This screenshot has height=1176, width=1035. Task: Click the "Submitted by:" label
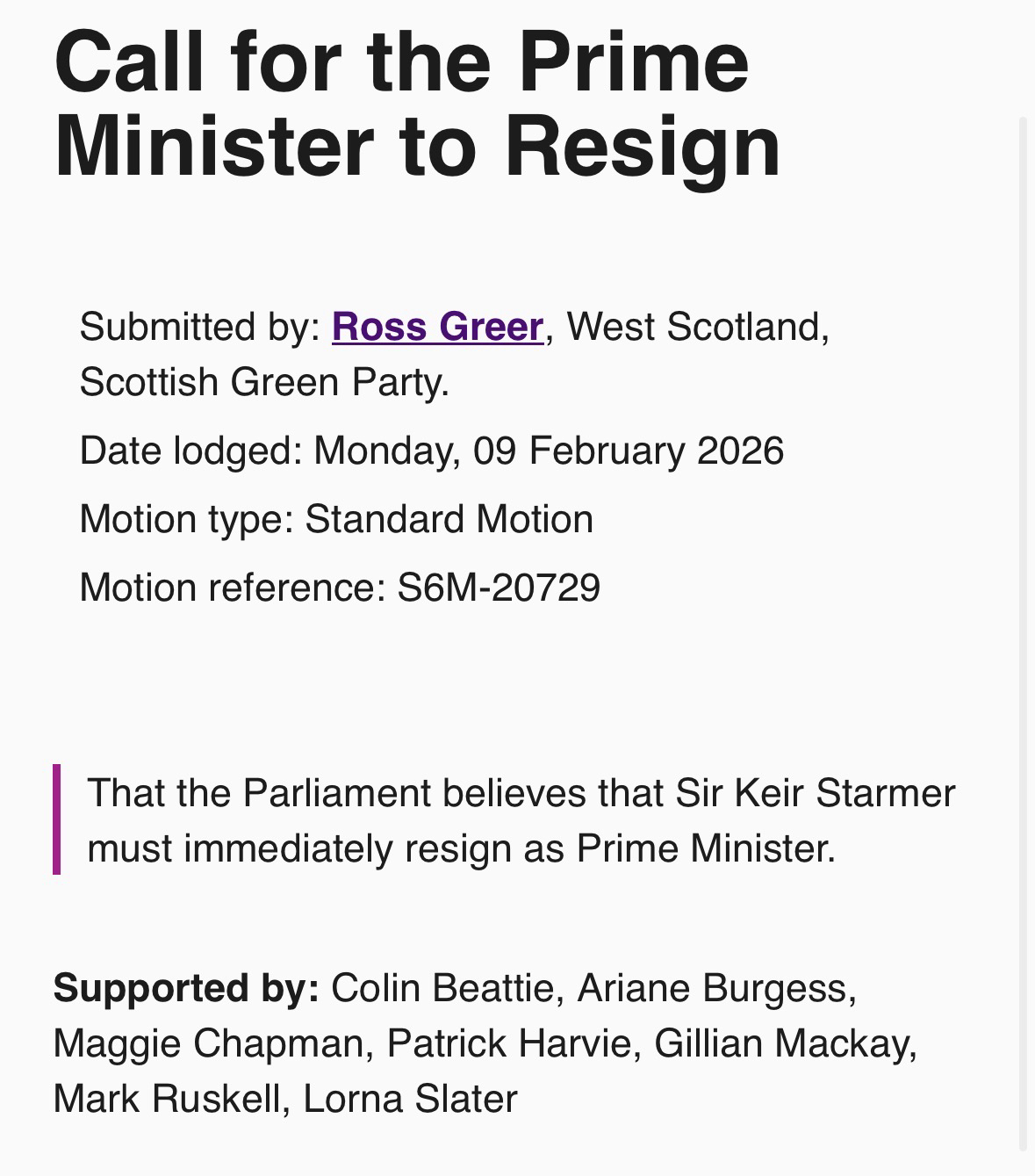(200, 327)
